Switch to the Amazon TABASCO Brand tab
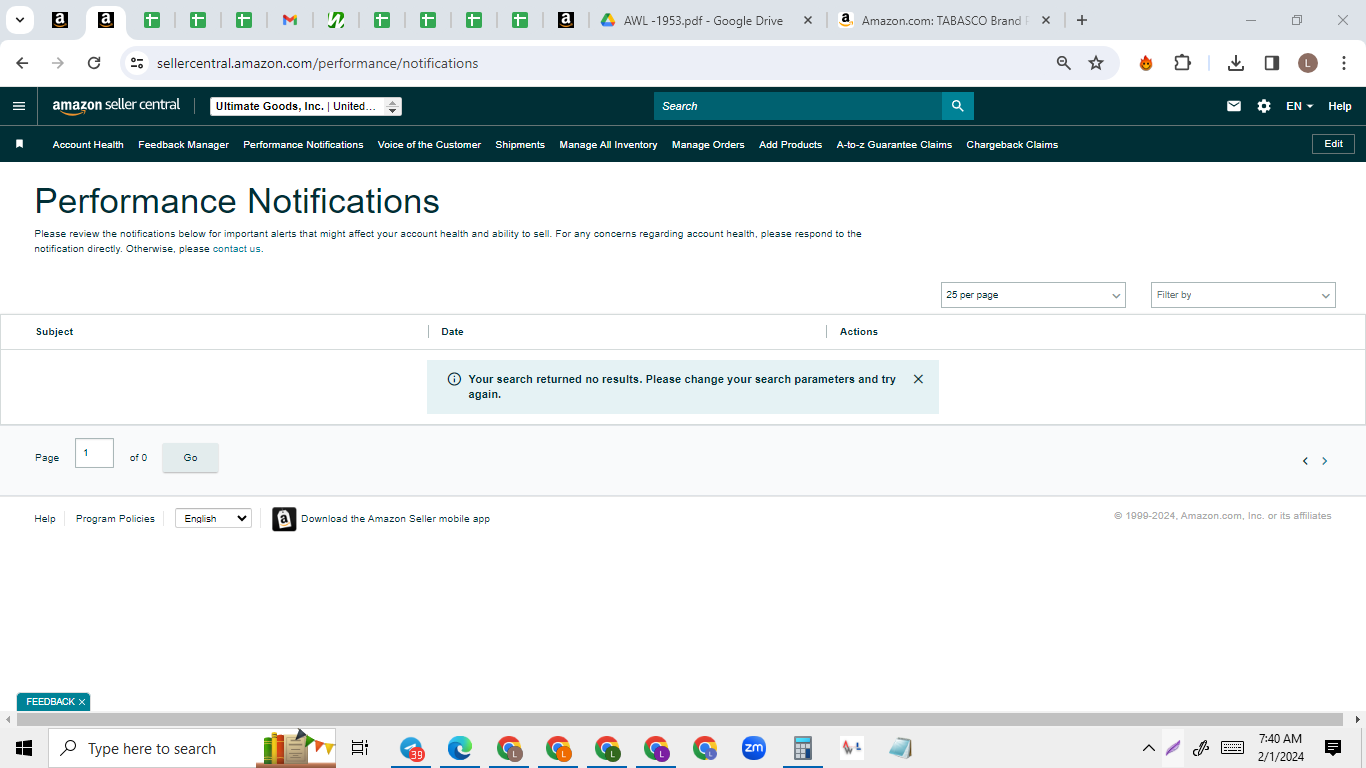 (942, 20)
